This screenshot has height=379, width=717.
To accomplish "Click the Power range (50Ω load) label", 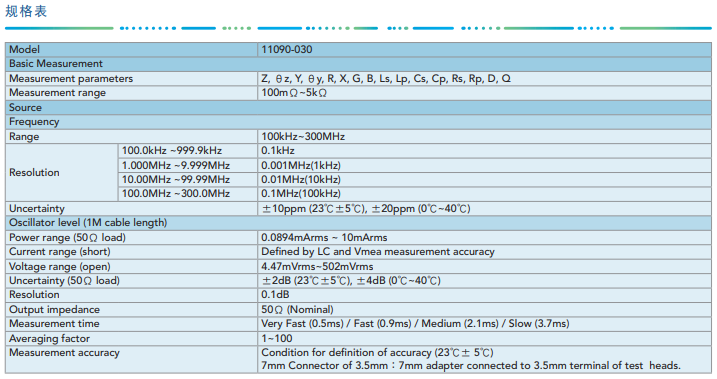I will click(x=67, y=238).
